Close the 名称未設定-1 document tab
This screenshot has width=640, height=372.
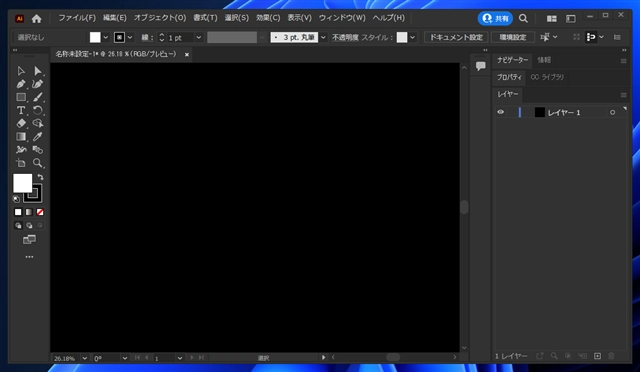[x=187, y=54]
